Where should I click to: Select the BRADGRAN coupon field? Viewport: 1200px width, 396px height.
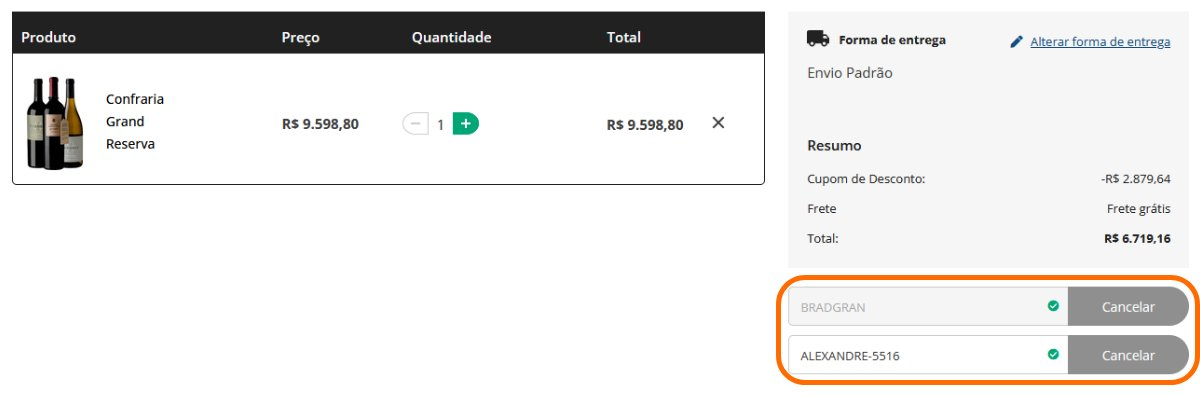click(x=928, y=307)
